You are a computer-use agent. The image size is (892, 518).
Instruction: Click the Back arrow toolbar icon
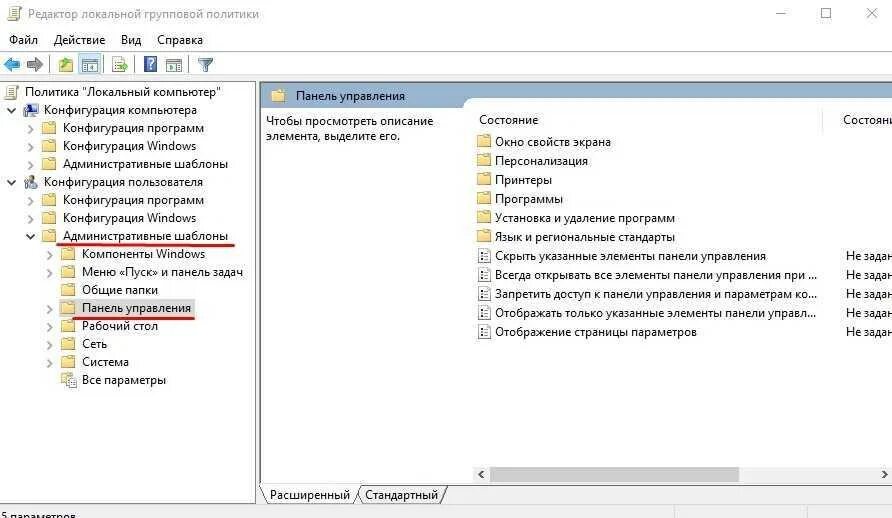click(12, 65)
